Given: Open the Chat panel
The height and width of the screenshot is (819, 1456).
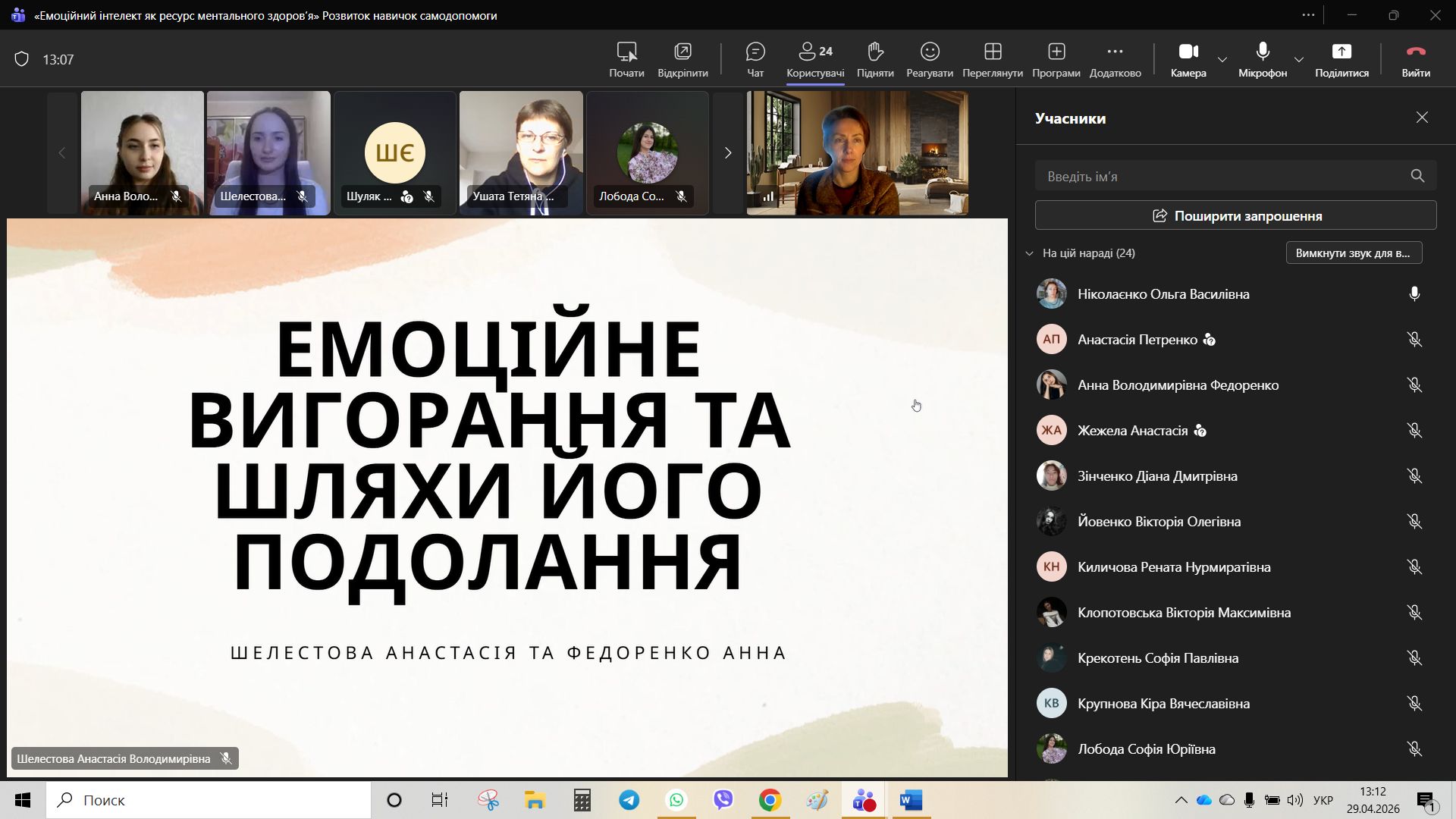Looking at the screenshot, I should tap(755, 59).
